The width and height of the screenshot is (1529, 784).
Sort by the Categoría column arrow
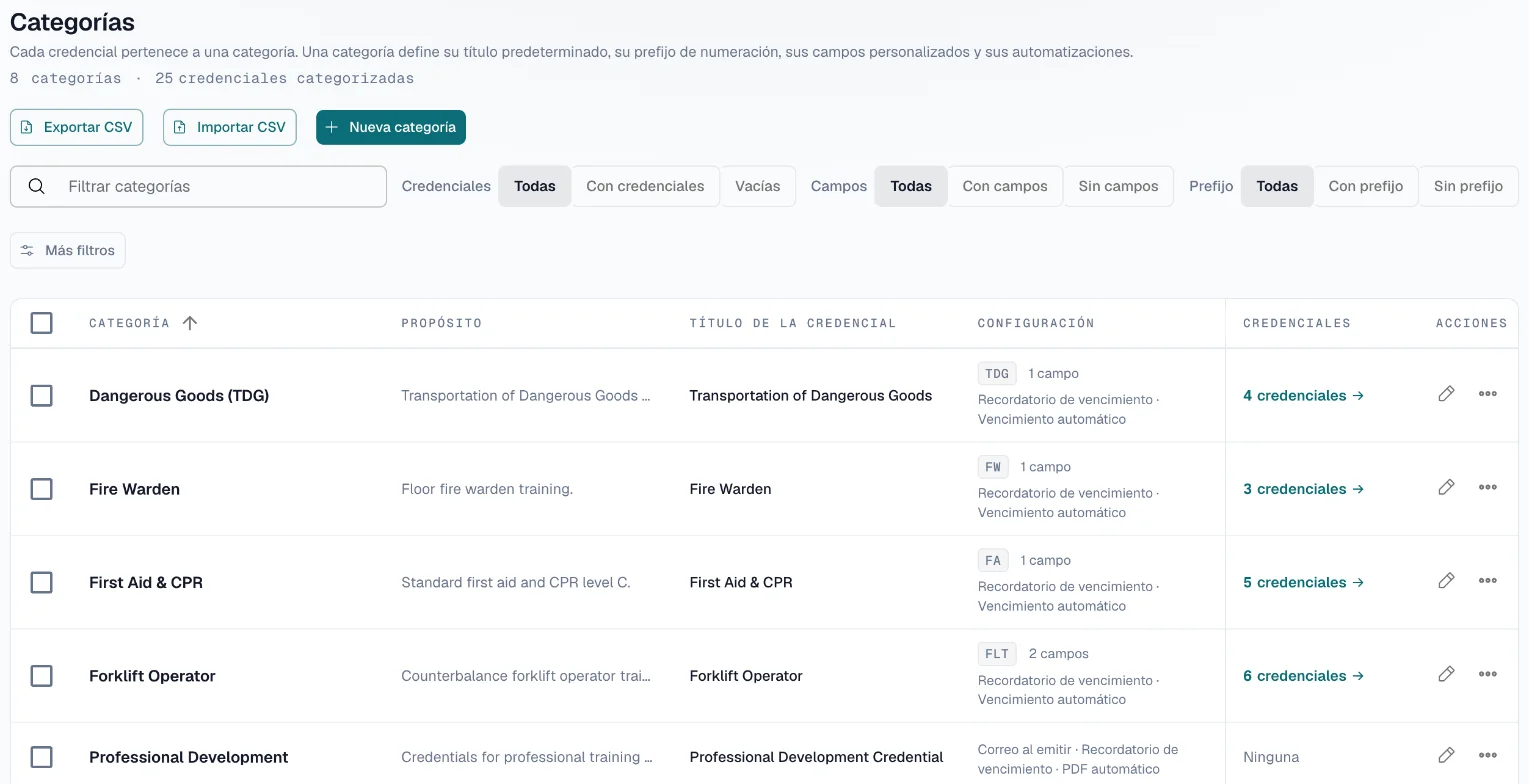coord(190,323)
